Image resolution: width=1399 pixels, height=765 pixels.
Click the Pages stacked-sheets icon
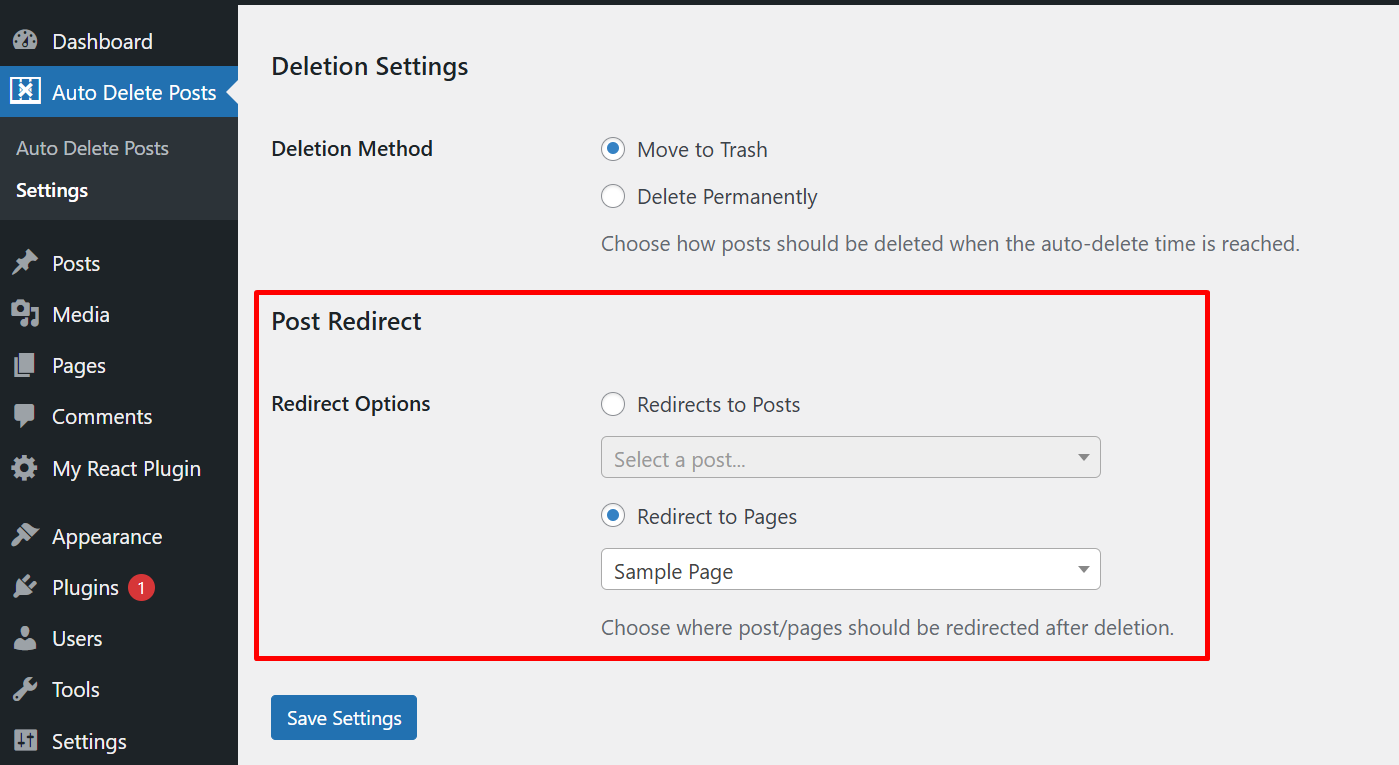click(25, 365)
